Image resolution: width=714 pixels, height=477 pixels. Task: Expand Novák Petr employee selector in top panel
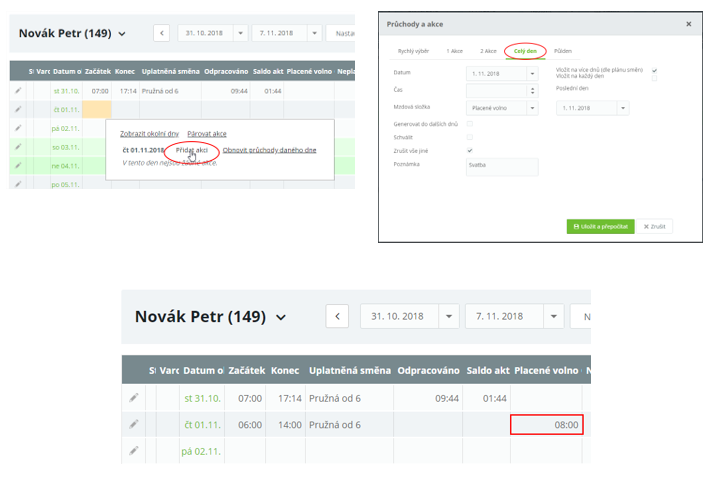point(122,34)
